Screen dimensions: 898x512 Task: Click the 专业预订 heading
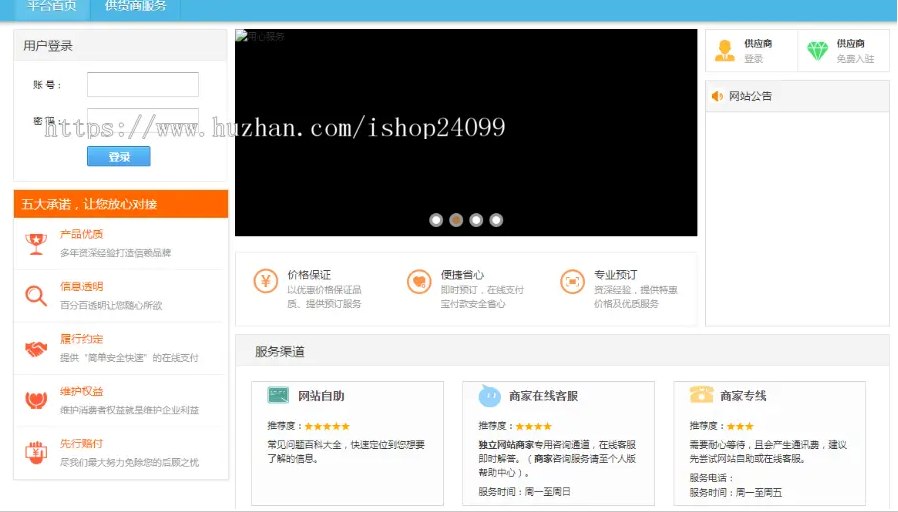pos(616,275)
